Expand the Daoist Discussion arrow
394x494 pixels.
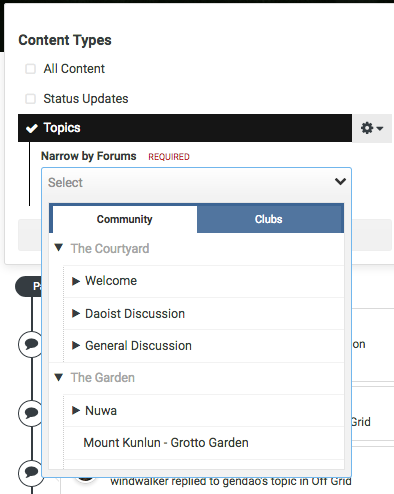[76, 313]
